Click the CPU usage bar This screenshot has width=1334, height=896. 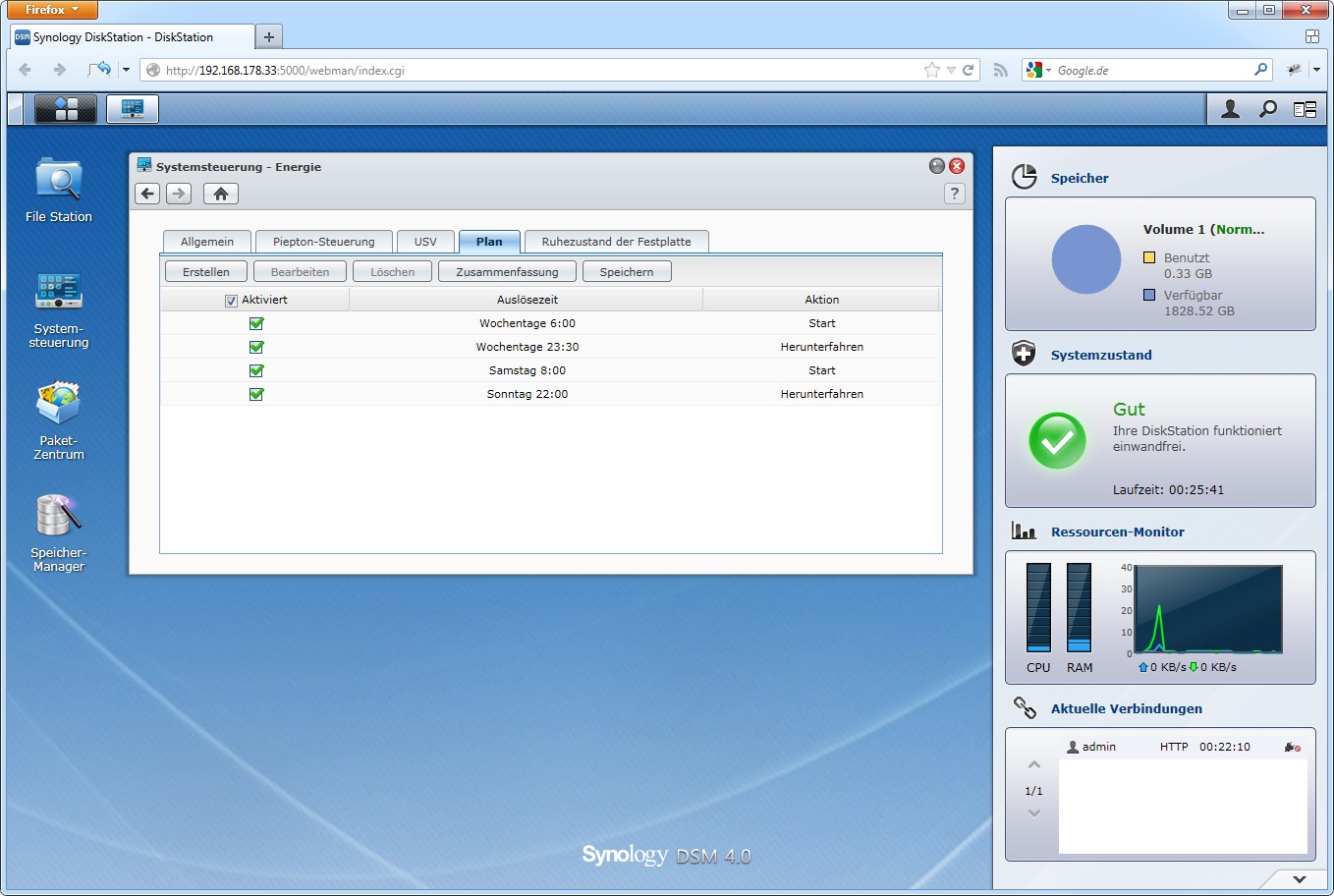click(x=1038, y=607)
